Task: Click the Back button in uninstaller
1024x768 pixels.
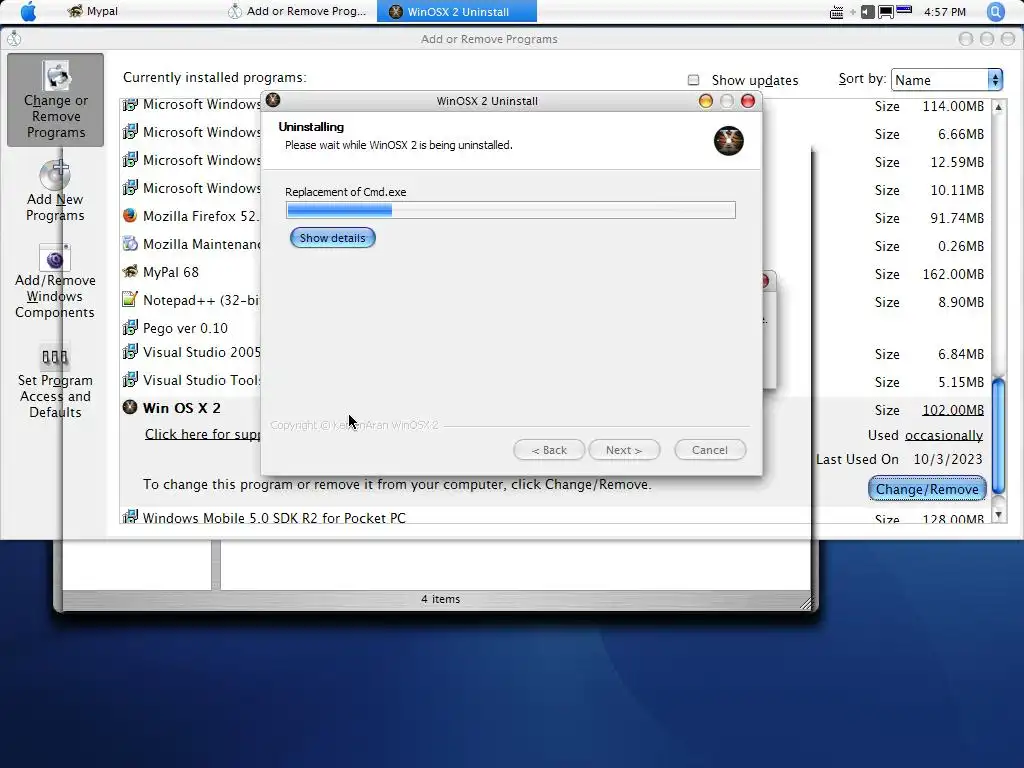Action: click(549, 450)
